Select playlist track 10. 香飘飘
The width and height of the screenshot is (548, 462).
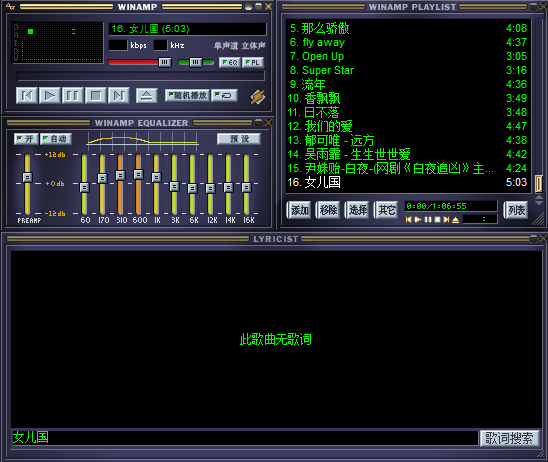408,98
